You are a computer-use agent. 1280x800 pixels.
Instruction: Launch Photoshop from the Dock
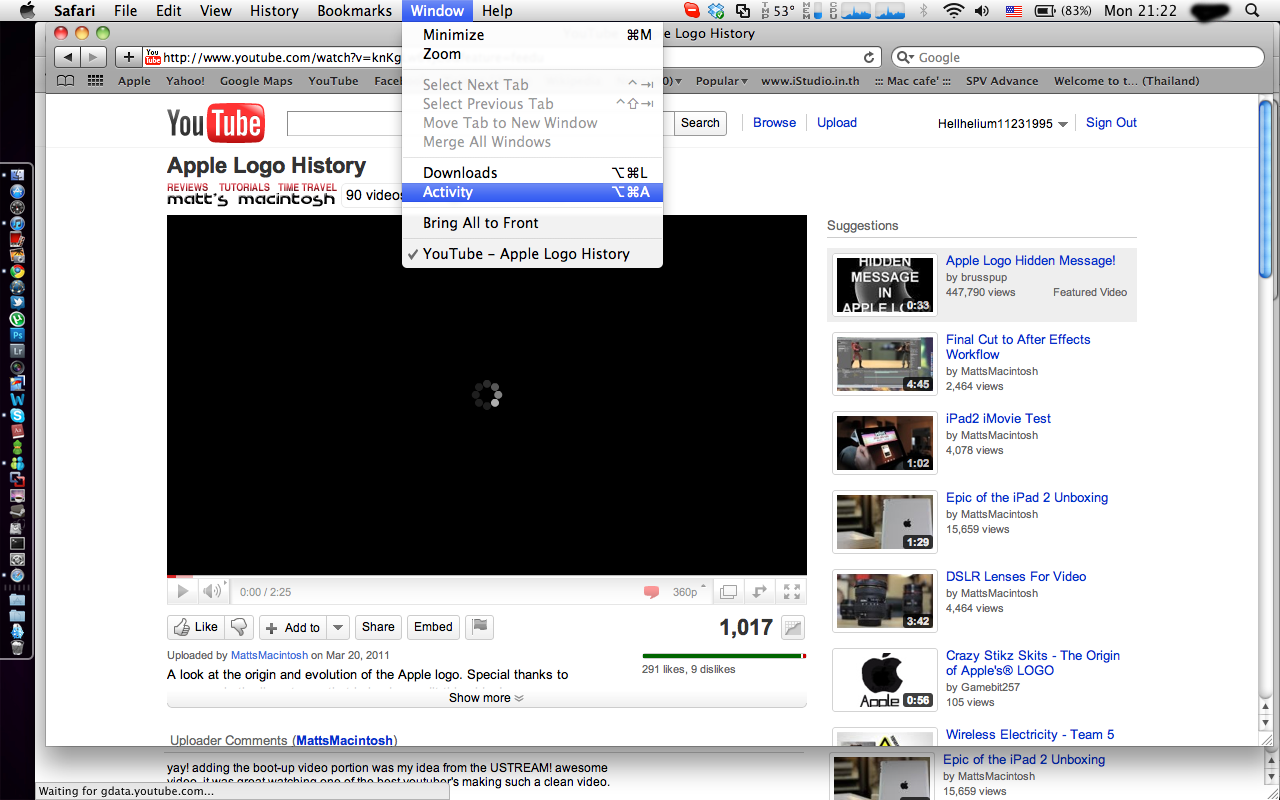pyautogui.click(x=17, y=335)
